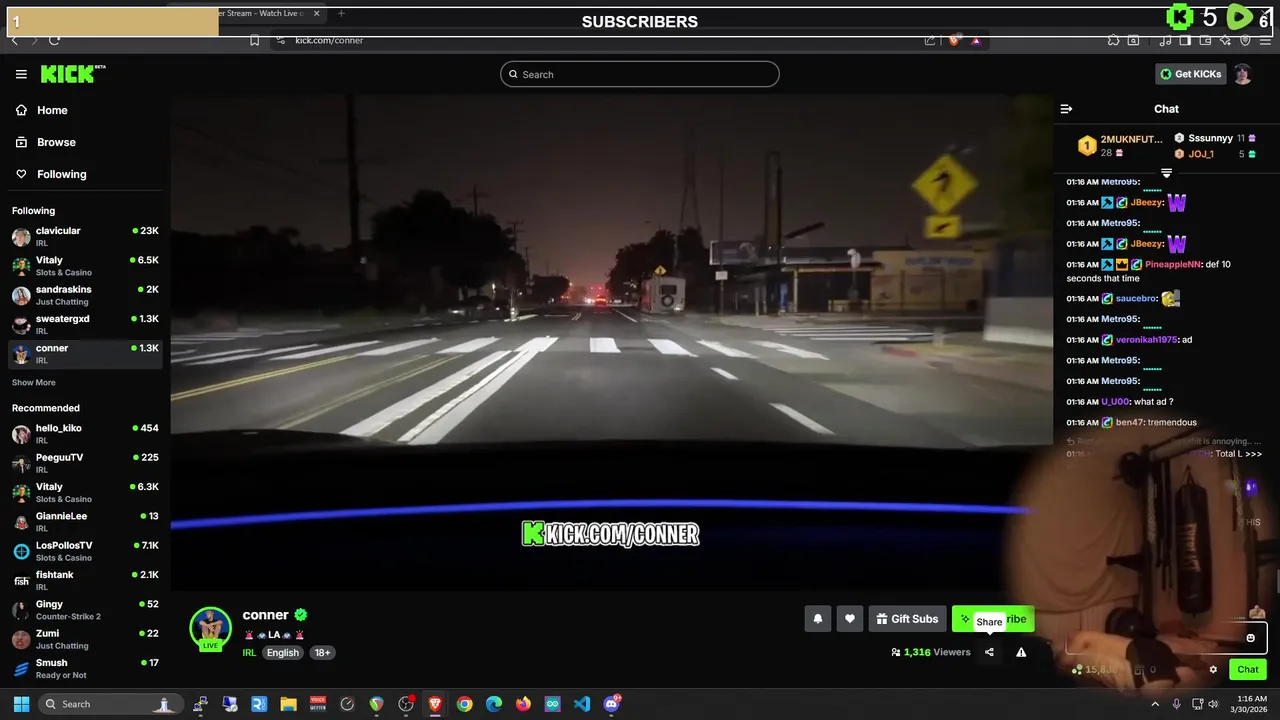Toggle follow heart button
This screenshot has width=1280, height=720.
[850, 619]
